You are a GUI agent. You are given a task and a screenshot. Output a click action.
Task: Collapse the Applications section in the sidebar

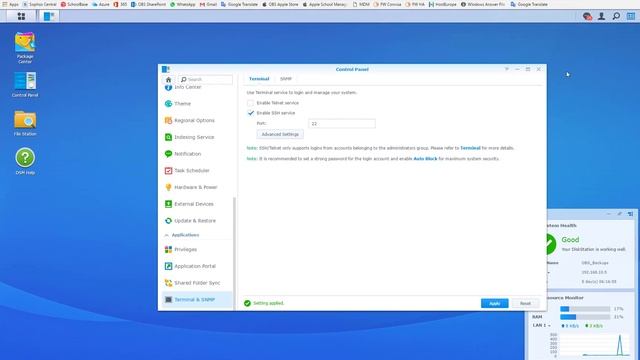coord(166,235)
